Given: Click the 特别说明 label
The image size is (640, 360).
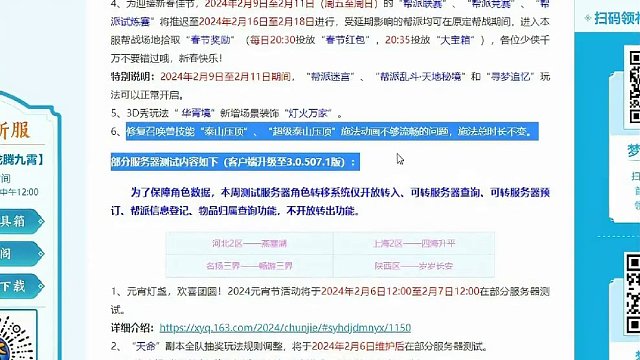Looking at the screenshot, I should (133, 77).
